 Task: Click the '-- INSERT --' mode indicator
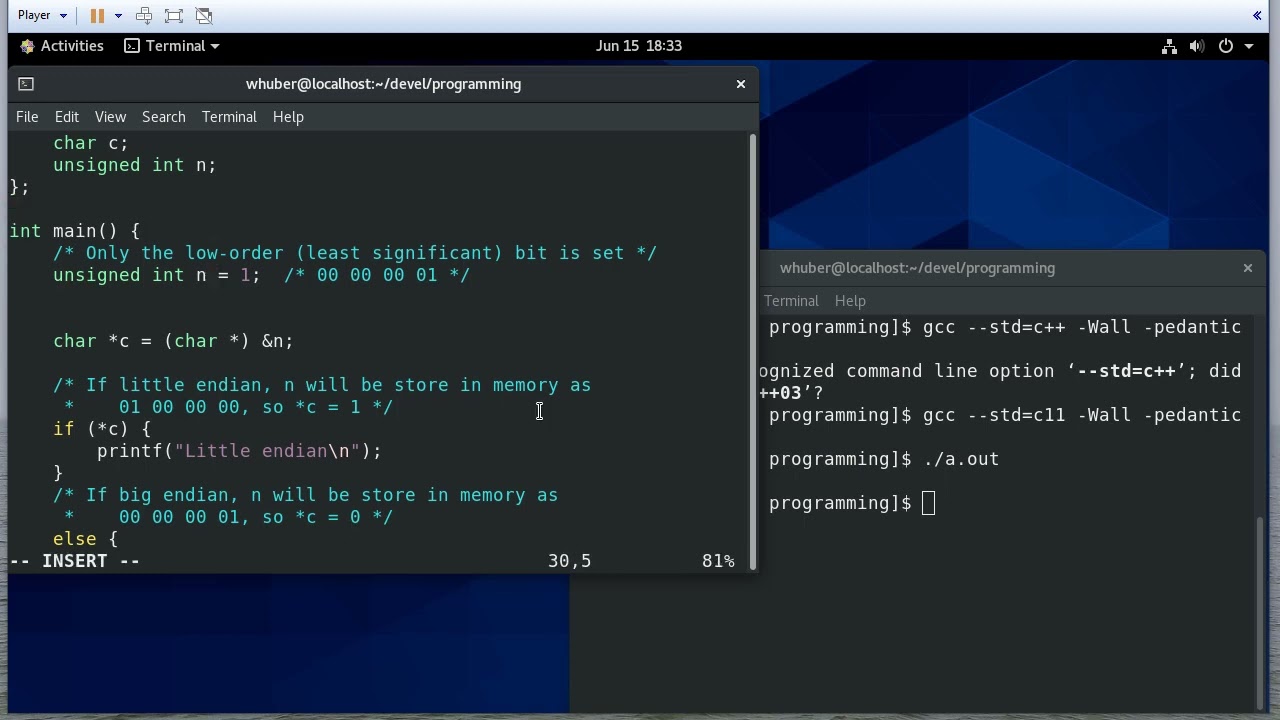click(x=75, y=561)
